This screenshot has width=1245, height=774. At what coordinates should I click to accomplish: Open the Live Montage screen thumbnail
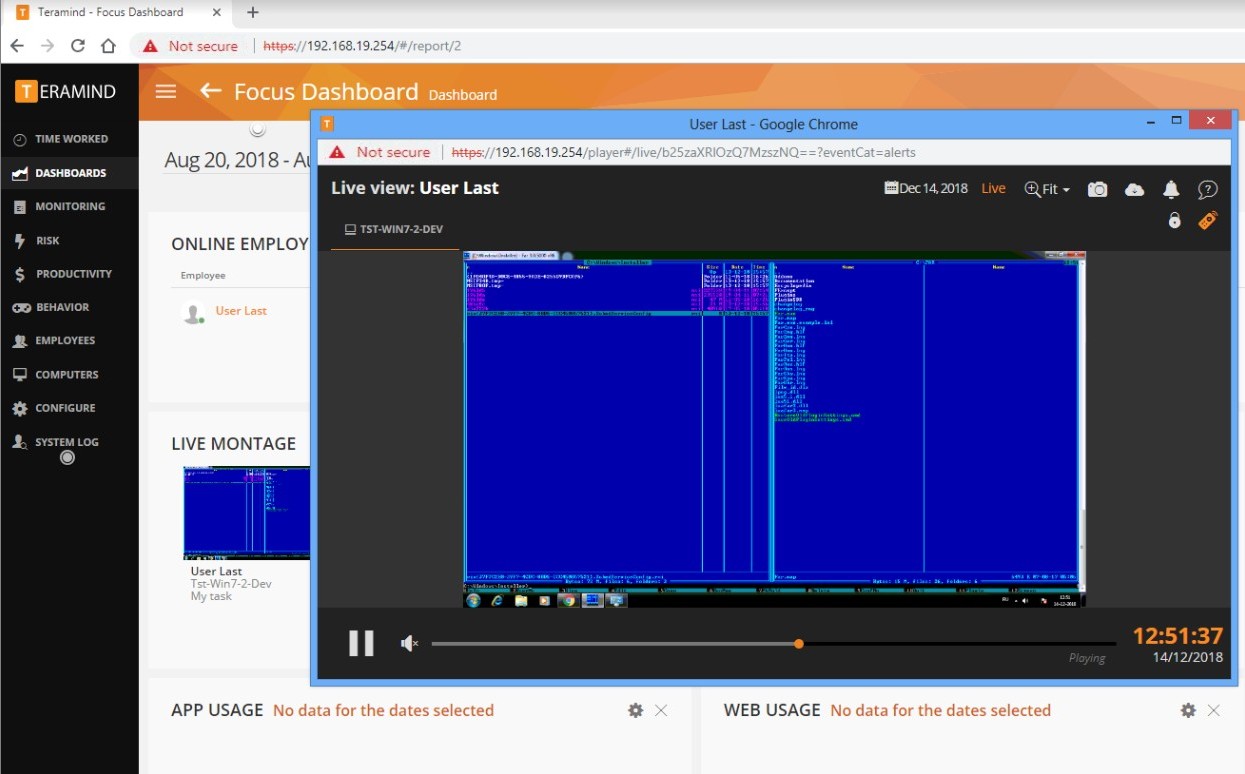click(247, 513)
